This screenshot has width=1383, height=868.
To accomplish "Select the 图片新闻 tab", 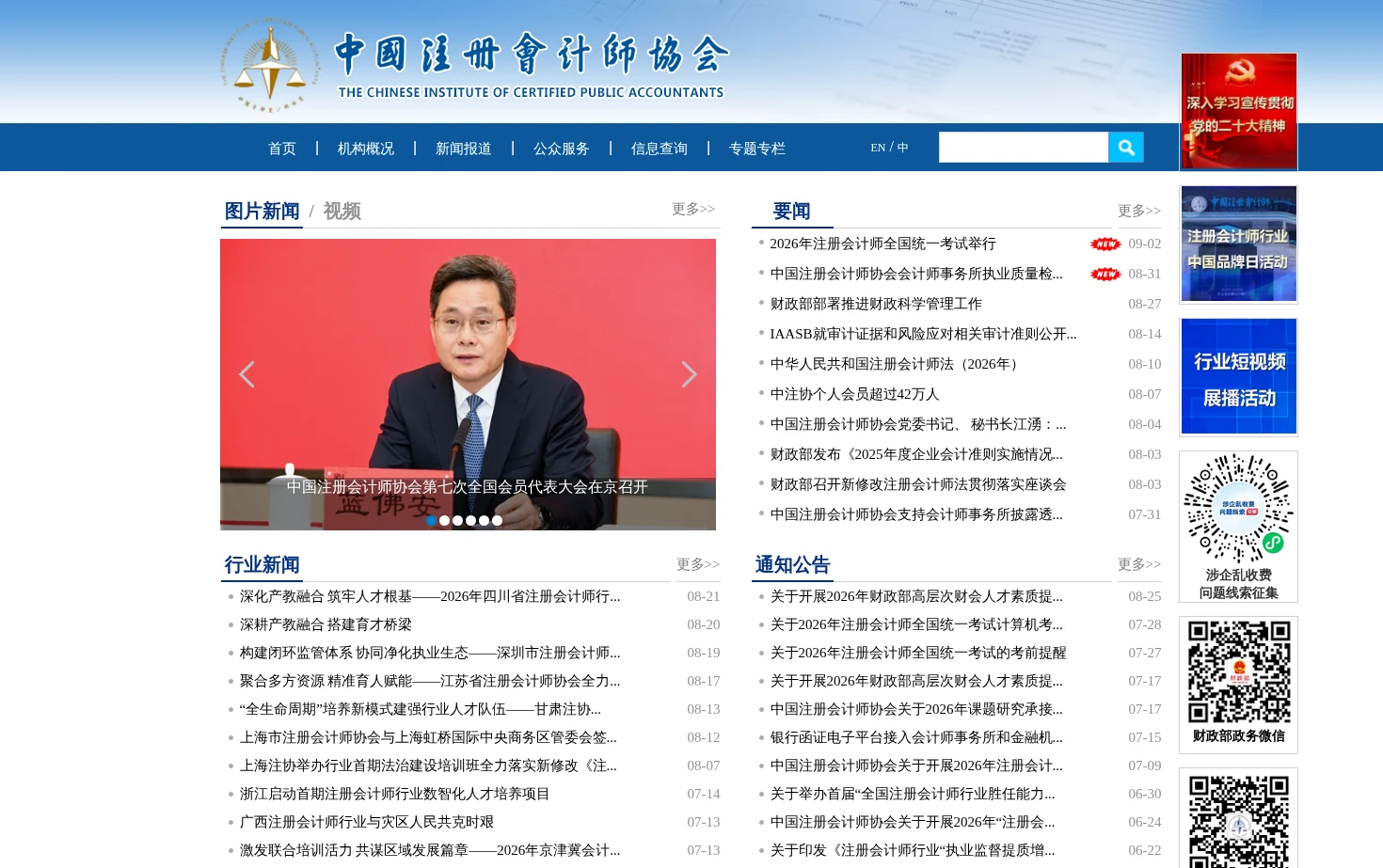I will (x=262, y=211).
